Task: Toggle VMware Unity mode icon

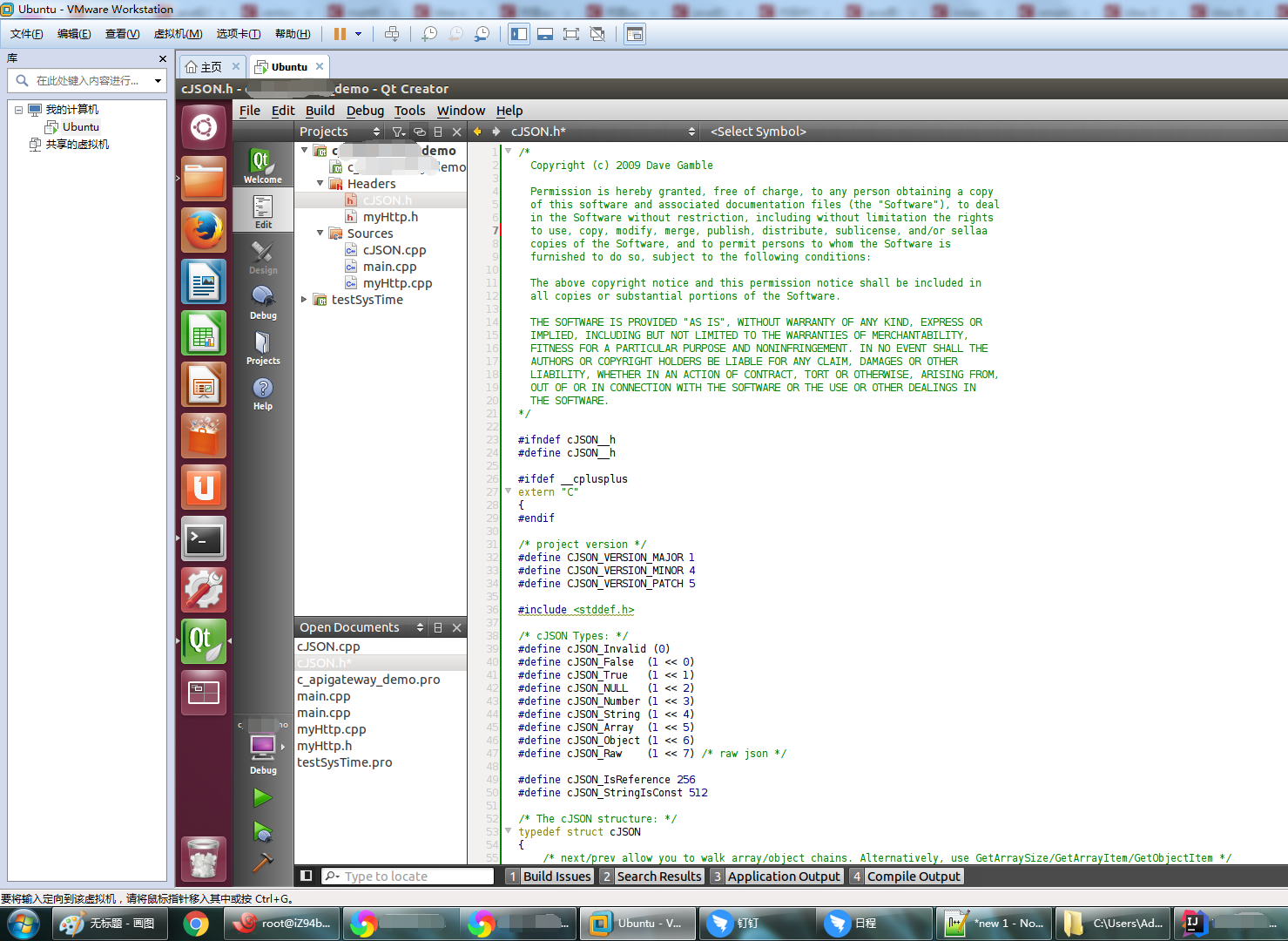Action: pyautogui.click(x=597, y=34)
